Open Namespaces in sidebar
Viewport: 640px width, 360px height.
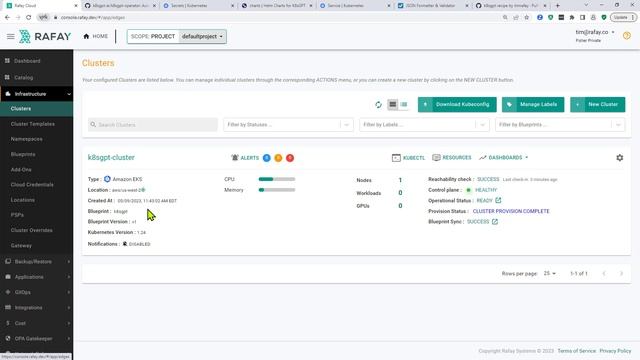tap(27, 139)
